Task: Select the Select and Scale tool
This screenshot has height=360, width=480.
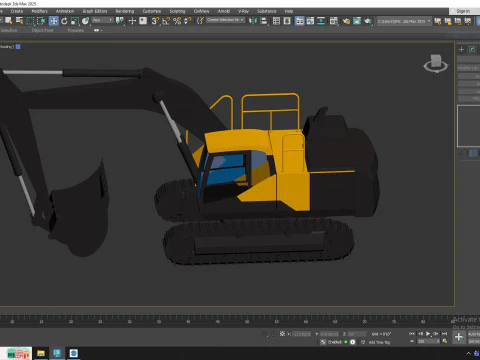Action: coord(75,21)
